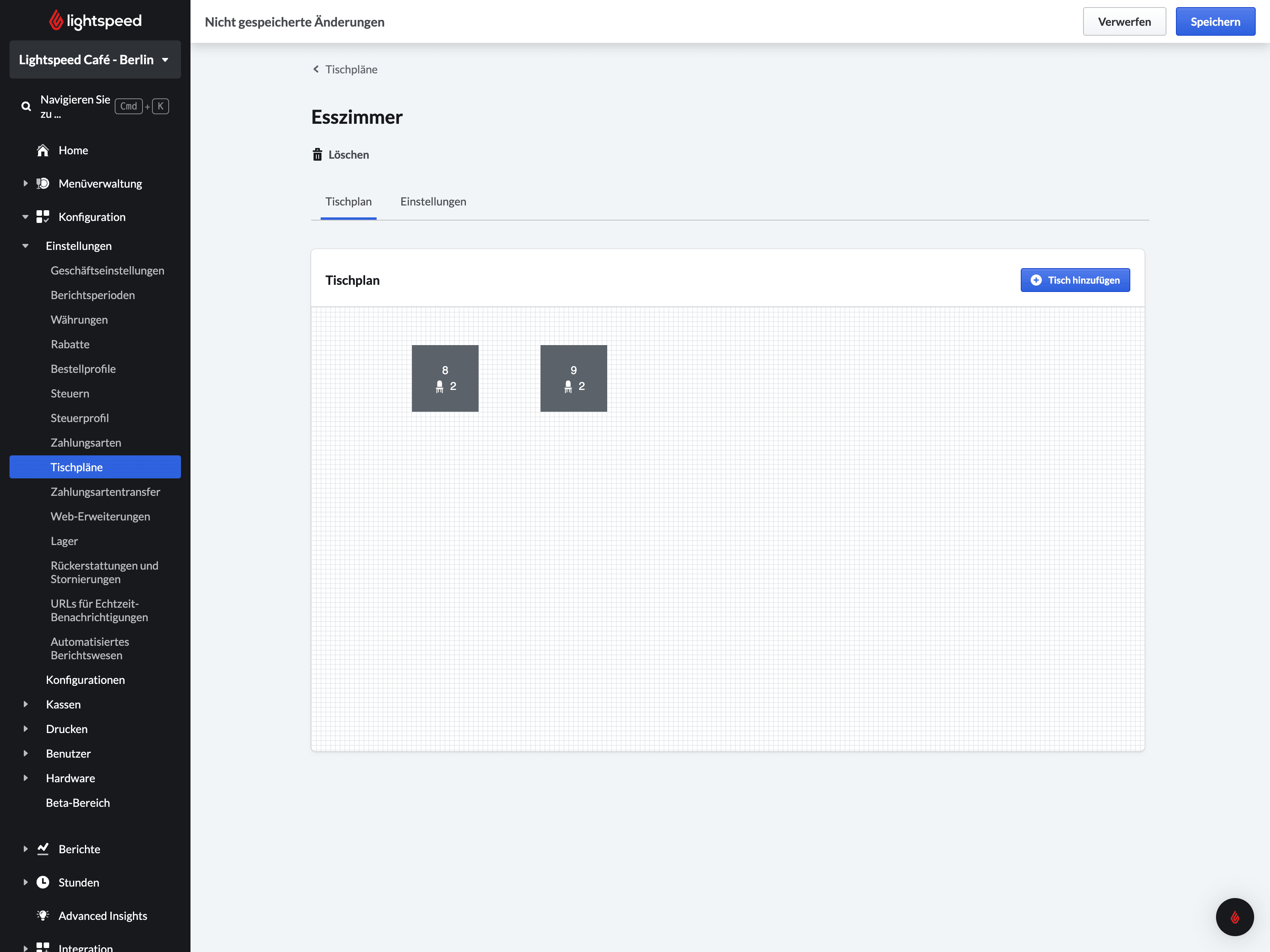Expand the Berichte section arrow
The width and height of the screenshot is (1270, 952).
(25, 849)
